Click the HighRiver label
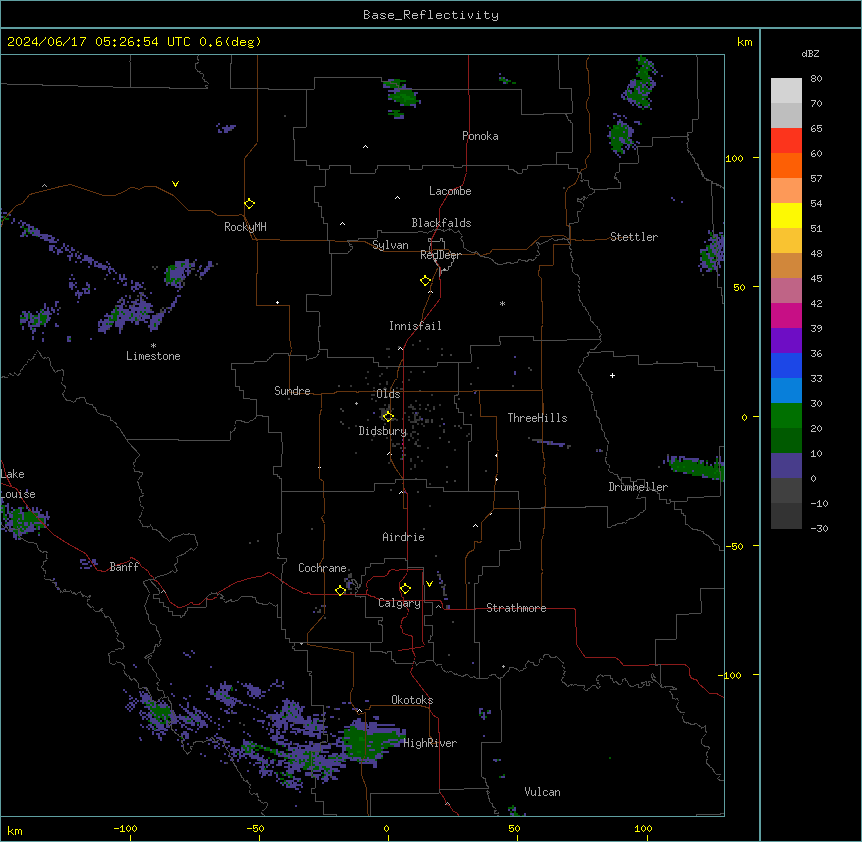Screen dimensions: 862x842 [x=430, y=743]
